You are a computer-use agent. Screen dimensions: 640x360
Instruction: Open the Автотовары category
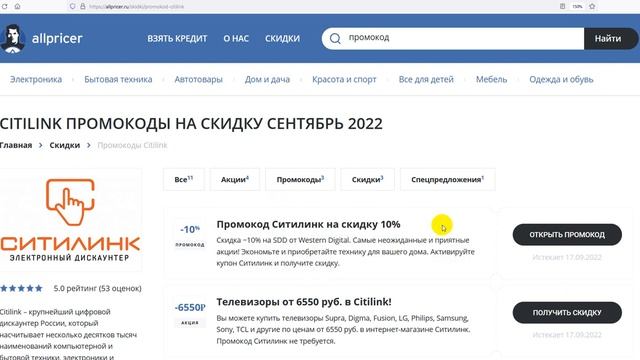point(198,79)
